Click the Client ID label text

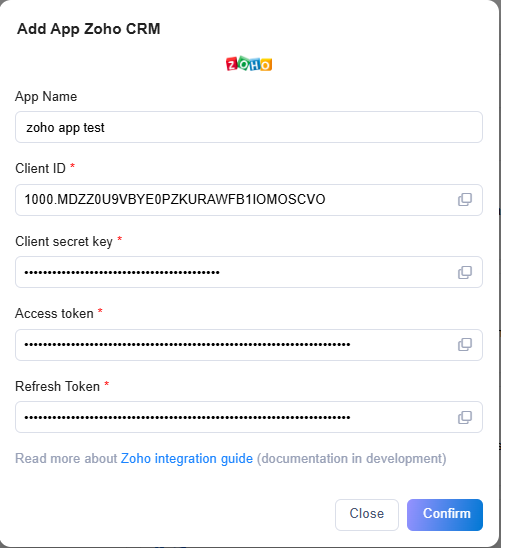coord(41,168)
